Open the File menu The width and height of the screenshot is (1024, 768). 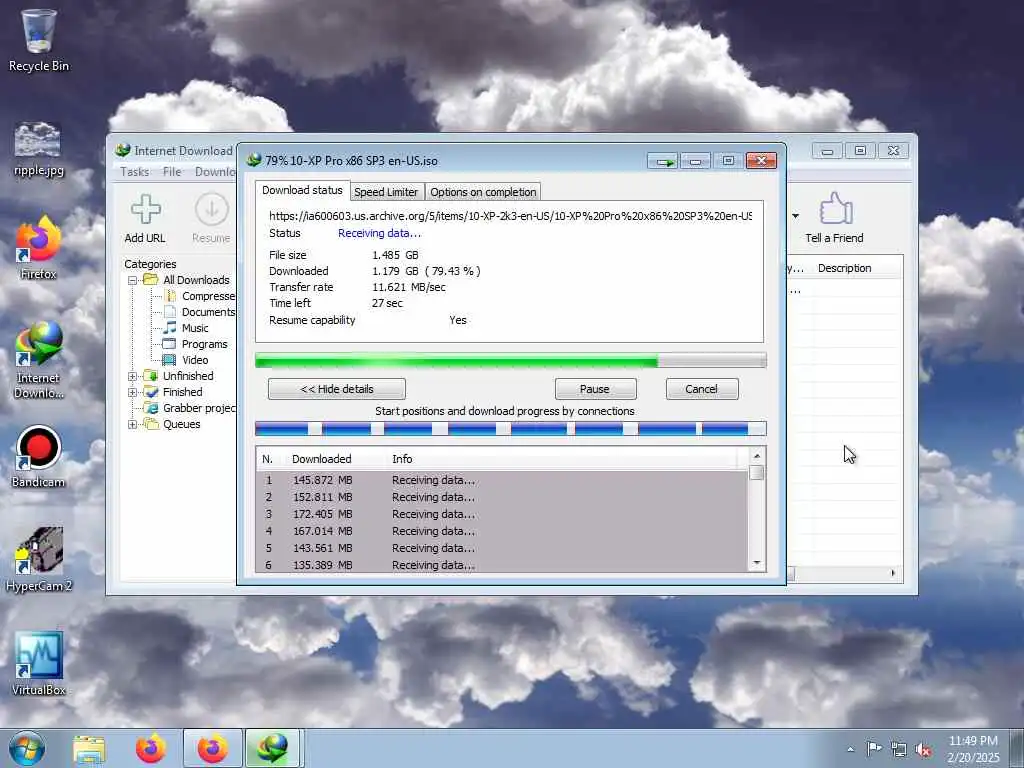172,172
